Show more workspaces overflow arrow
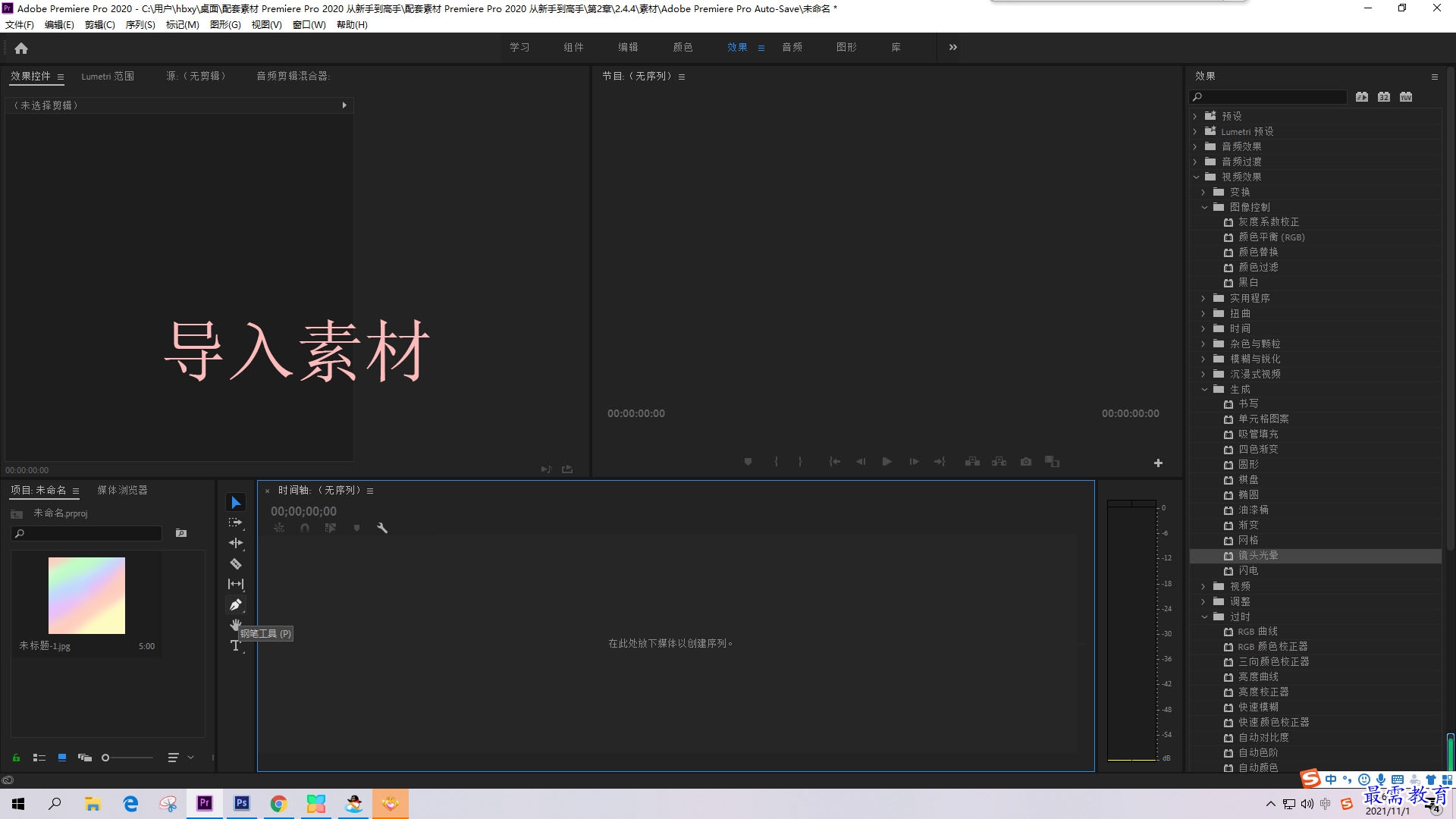The height and width of the screenshot is (819, 1456). click(x=953, y=47)
